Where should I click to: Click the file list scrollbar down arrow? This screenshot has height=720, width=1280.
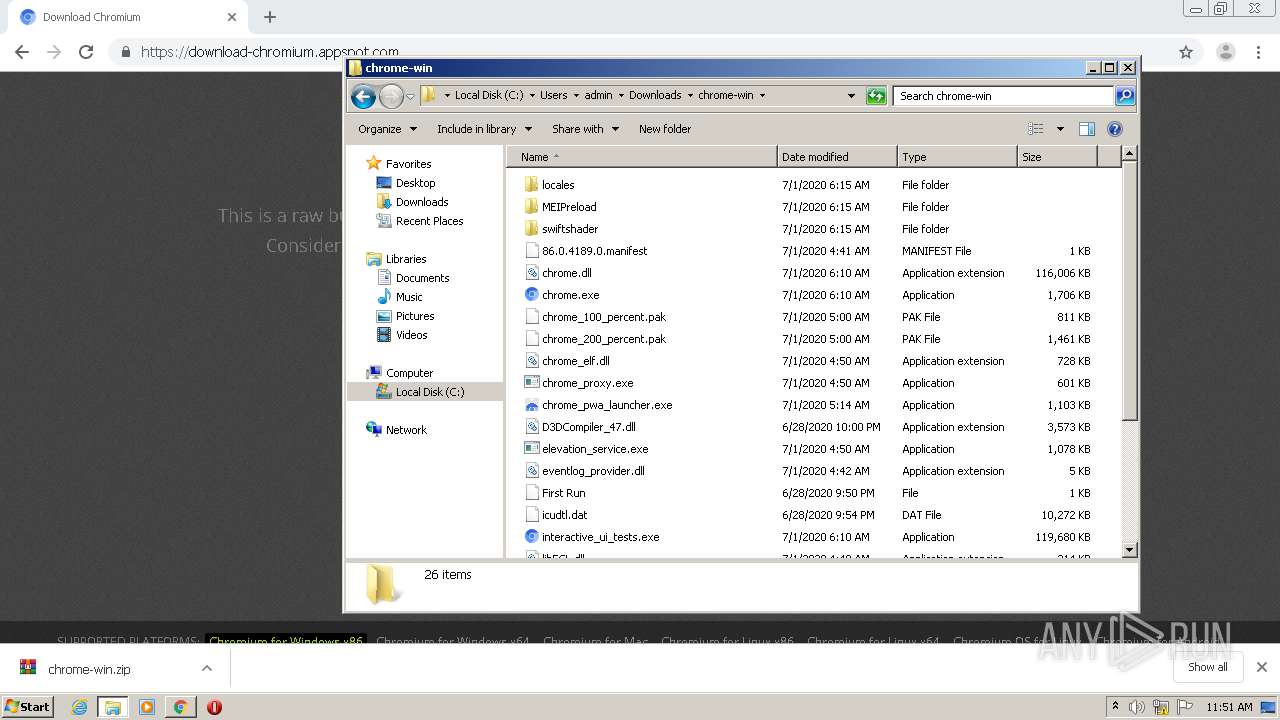[1130, 550]
